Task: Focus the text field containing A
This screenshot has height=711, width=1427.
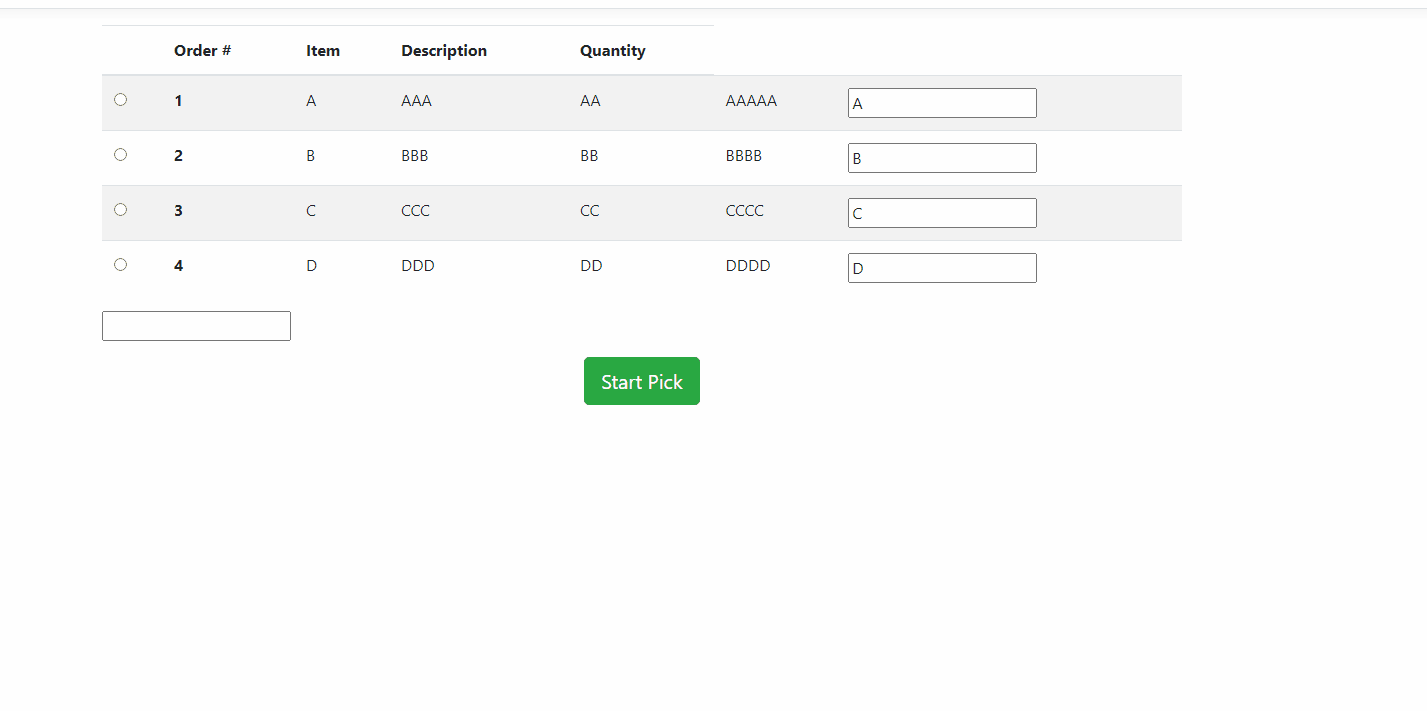Action: (942, 103)
